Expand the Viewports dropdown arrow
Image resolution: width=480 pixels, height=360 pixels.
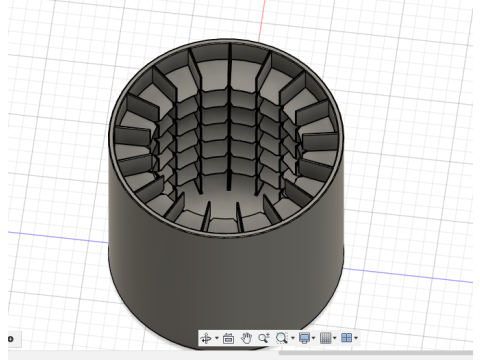point(356,338)
